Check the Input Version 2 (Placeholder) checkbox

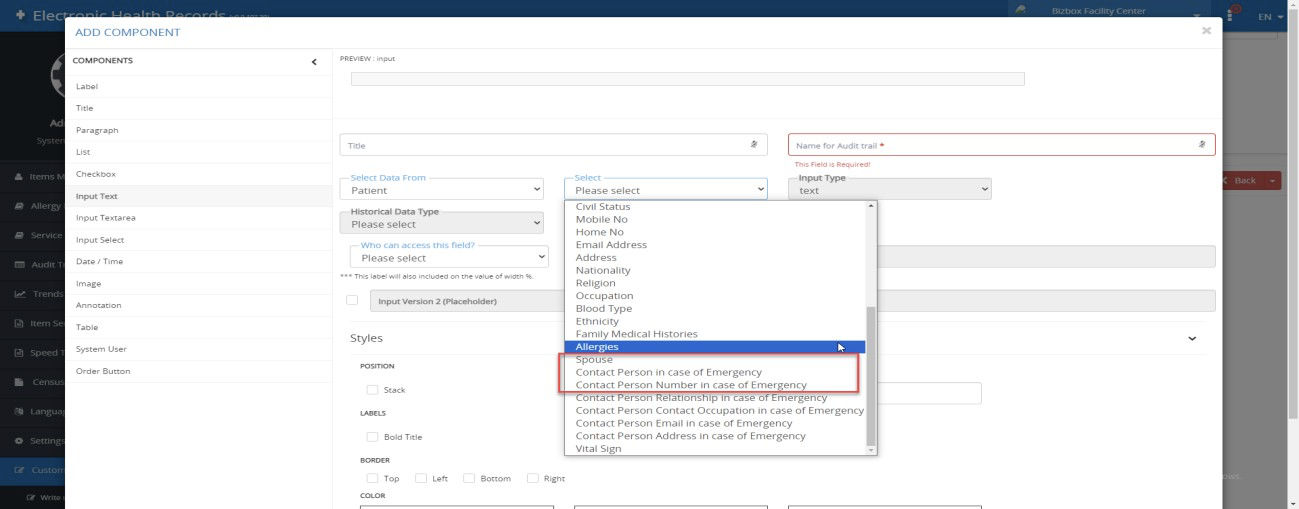[352, 300]
